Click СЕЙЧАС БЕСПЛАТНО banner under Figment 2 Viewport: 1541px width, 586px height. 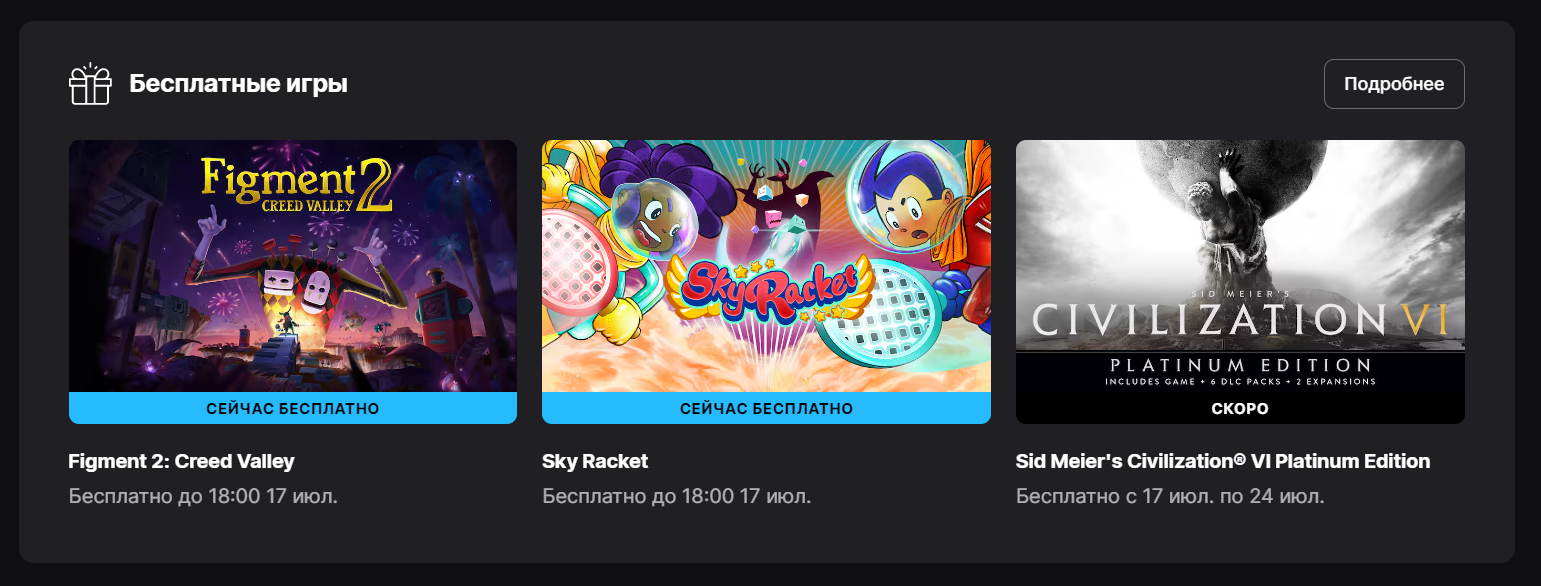(x=293, y=408)
